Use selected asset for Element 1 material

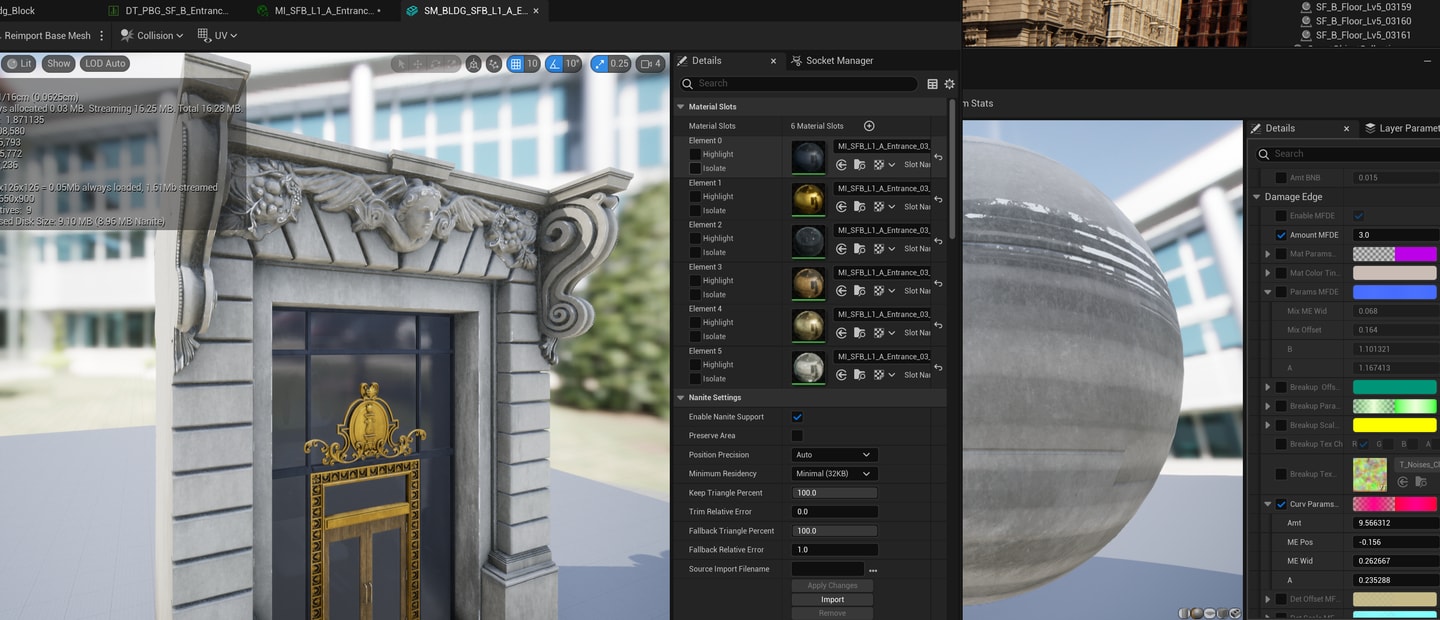(842, 207)
